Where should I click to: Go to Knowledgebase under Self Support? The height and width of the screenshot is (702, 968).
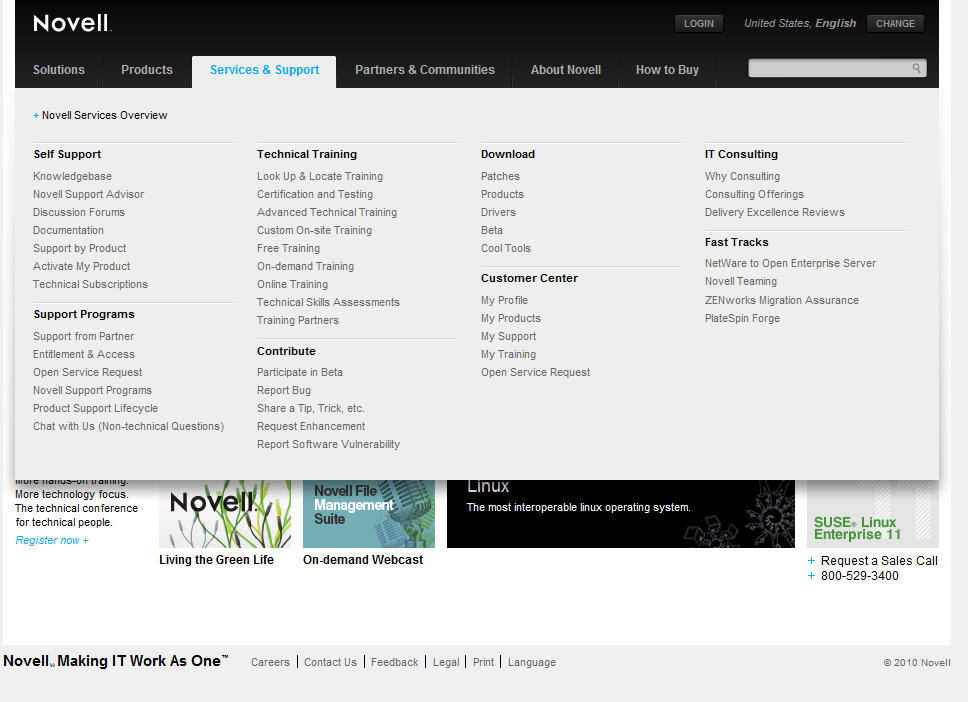[x=72, y=176]
